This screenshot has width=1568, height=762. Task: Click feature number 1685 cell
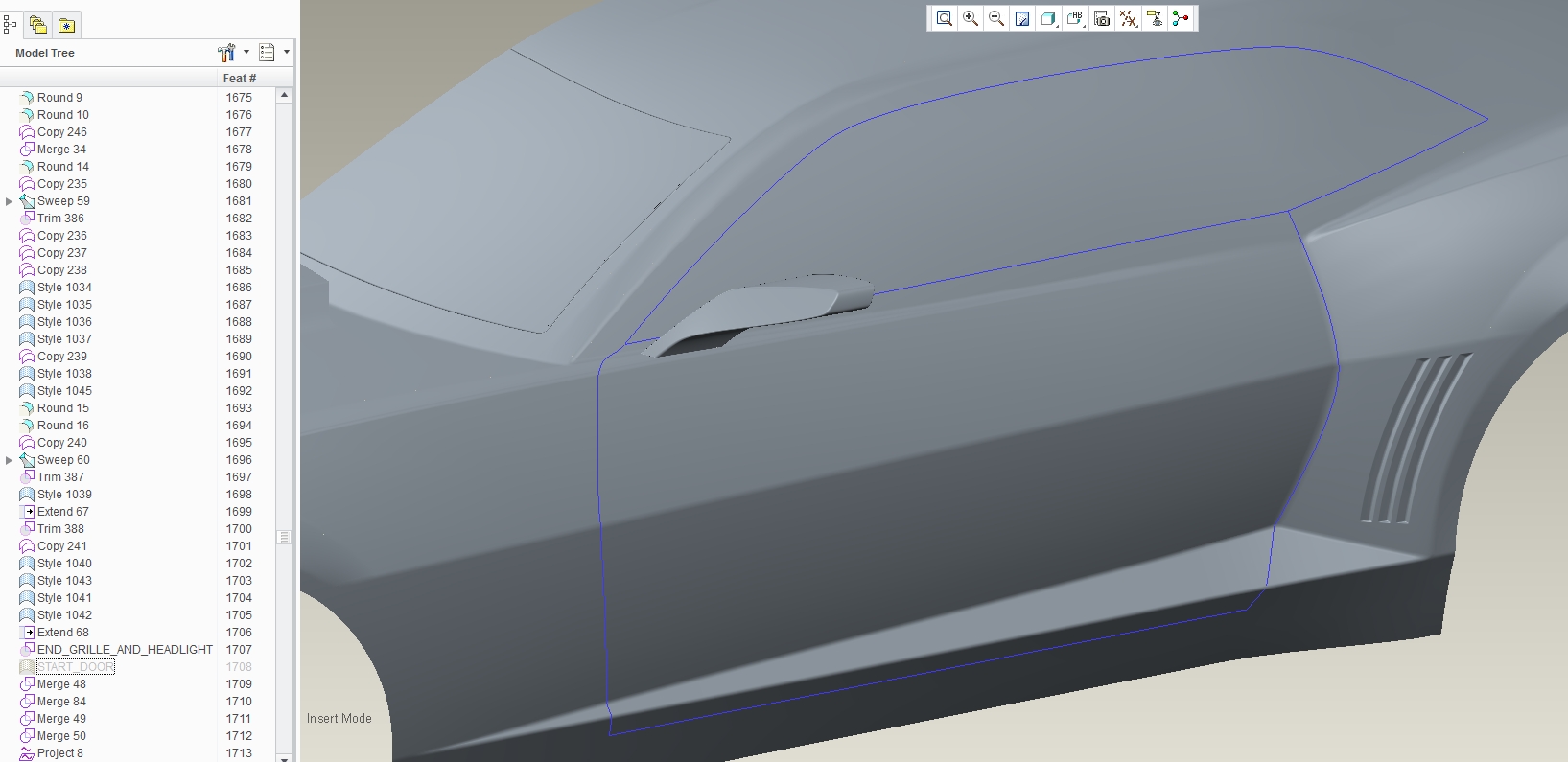tap(239, 270)
